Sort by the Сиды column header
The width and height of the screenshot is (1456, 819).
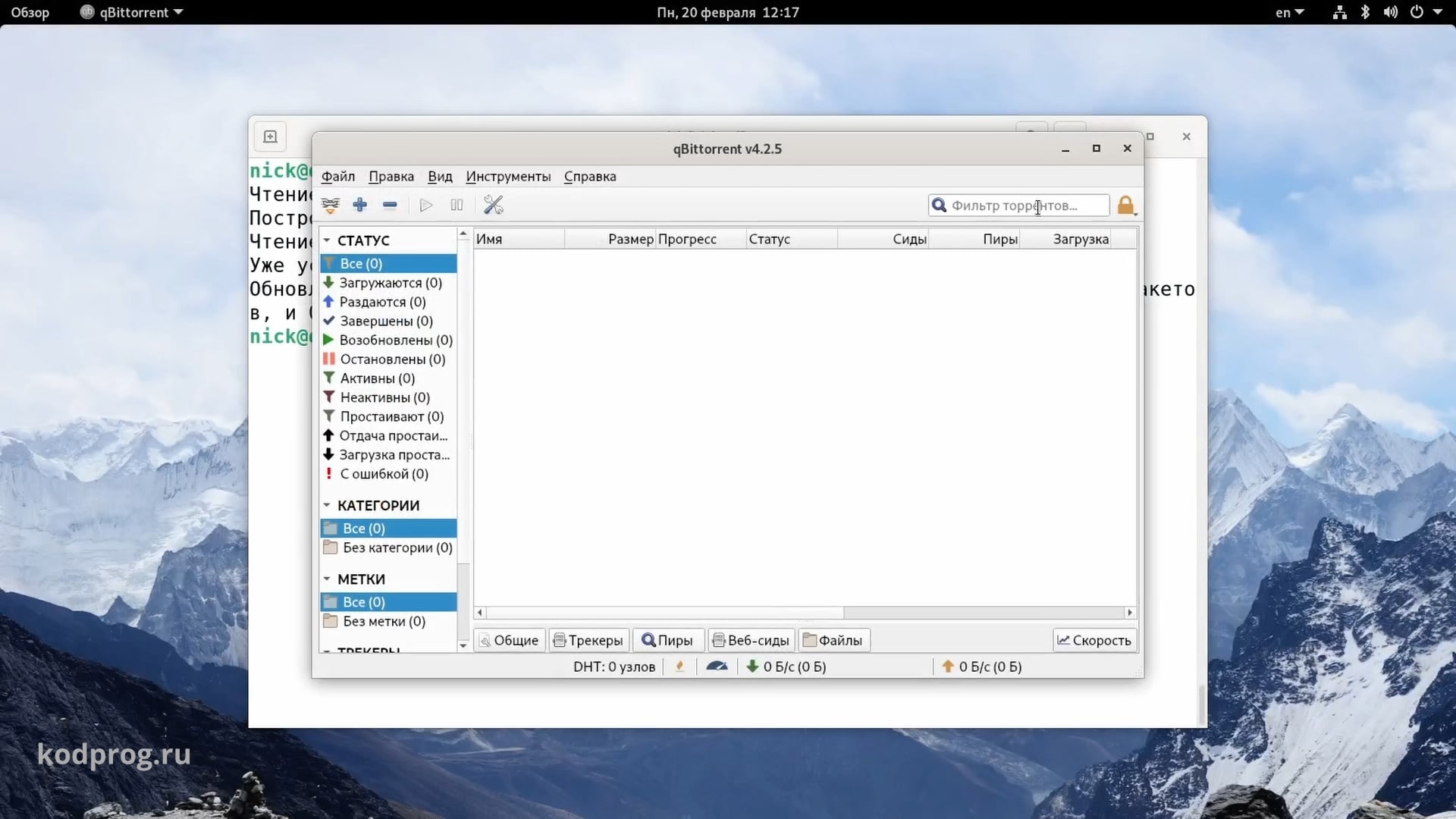883,240
